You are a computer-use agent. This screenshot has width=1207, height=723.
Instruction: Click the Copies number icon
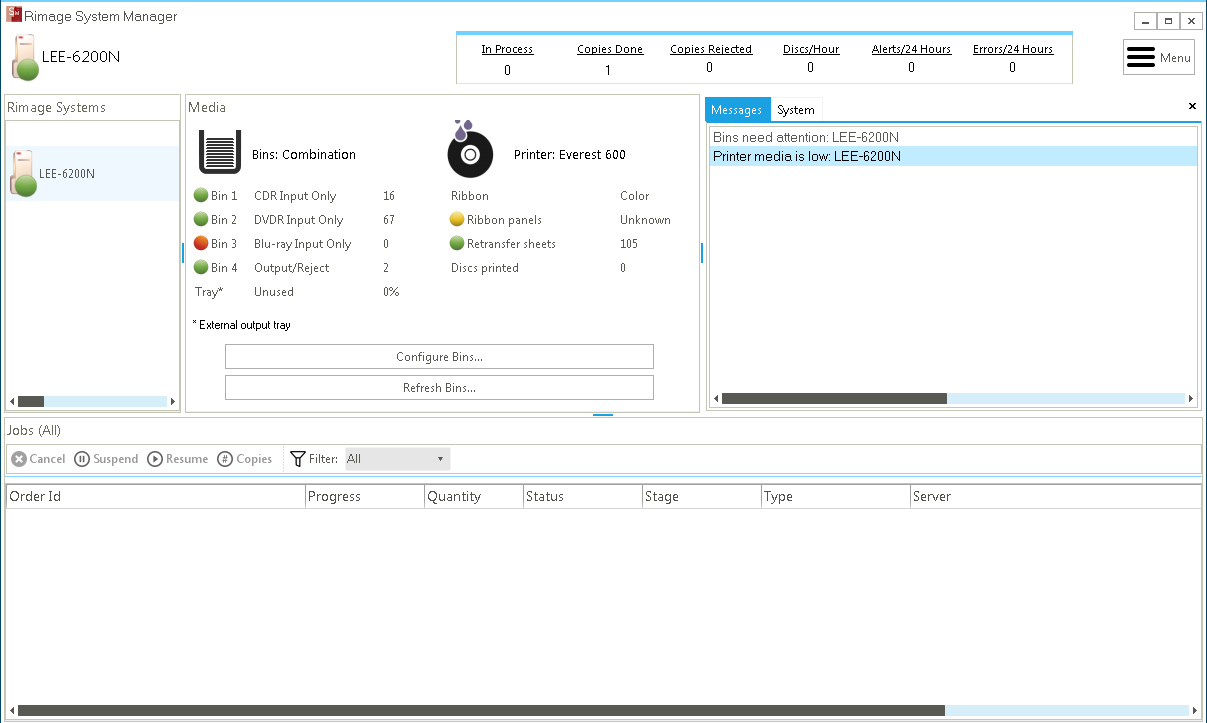(x=225, y=459)
